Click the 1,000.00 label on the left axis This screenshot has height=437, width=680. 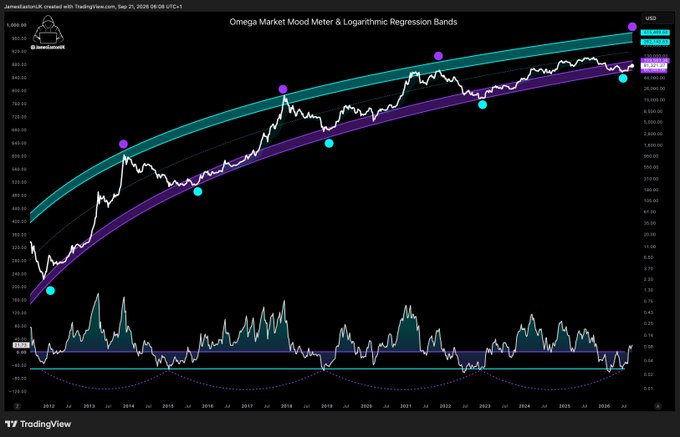point(16,25)
